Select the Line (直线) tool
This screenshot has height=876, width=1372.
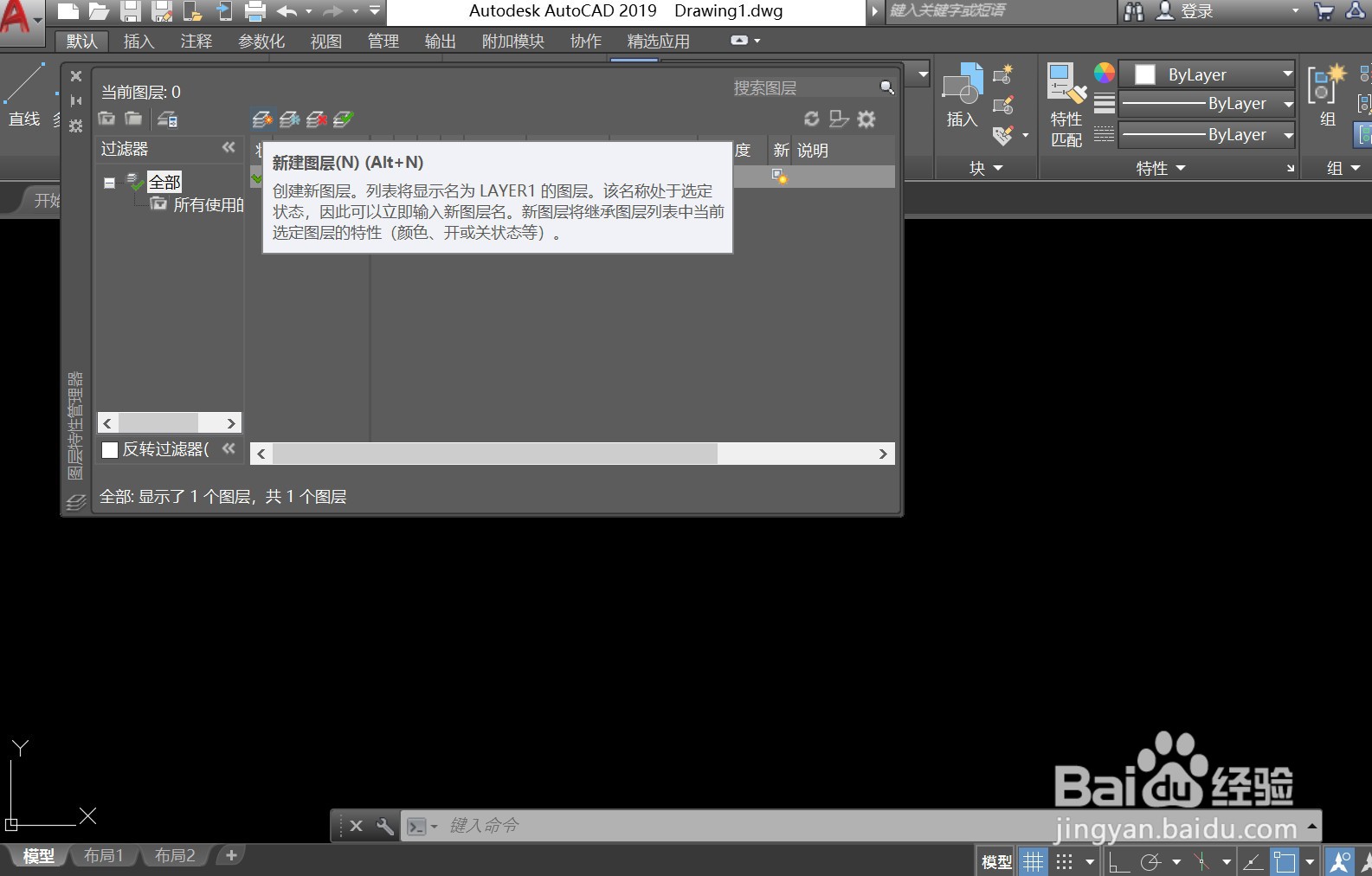coord(24,95)
